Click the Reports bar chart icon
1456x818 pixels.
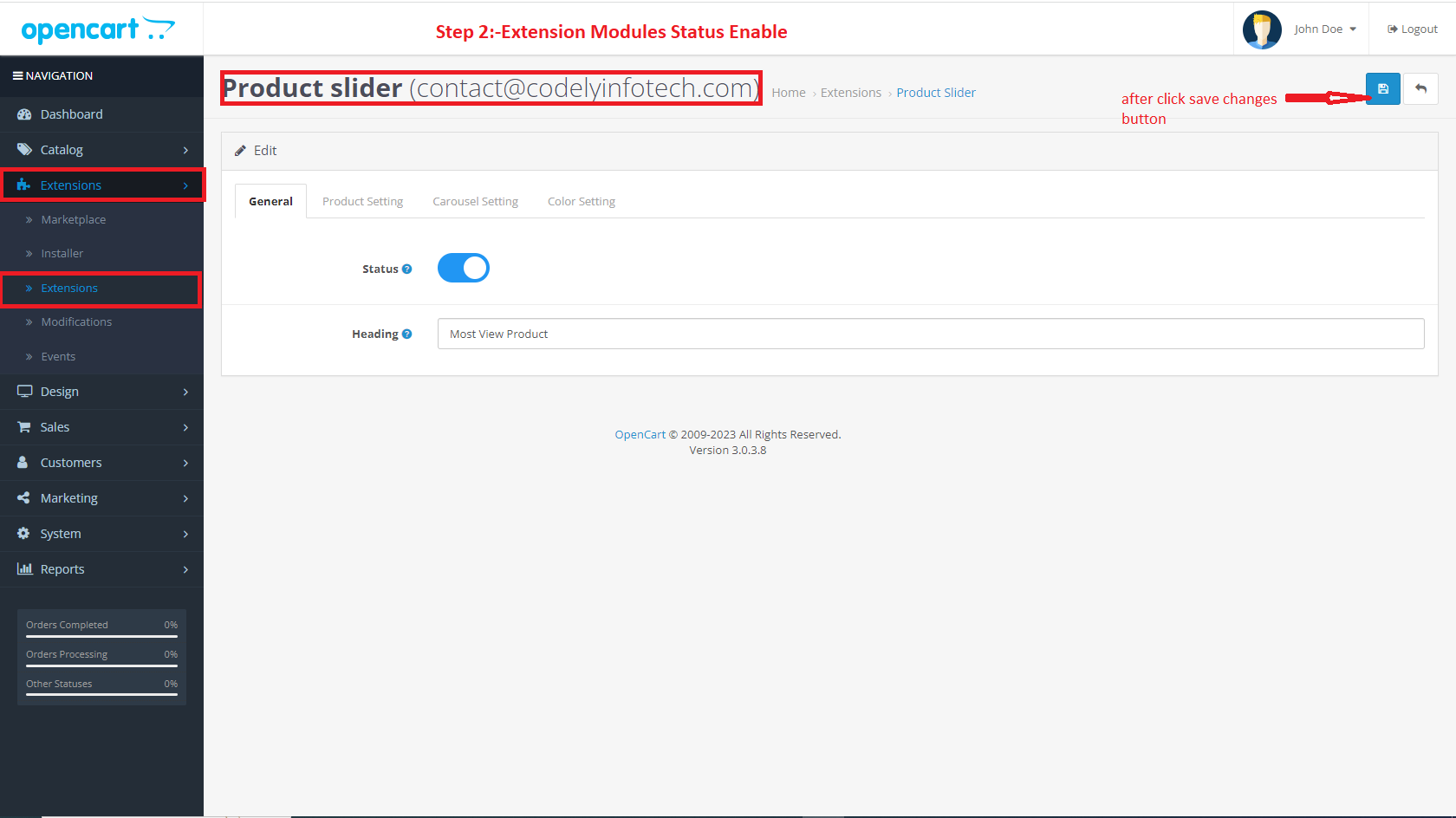tap(24, 569)
